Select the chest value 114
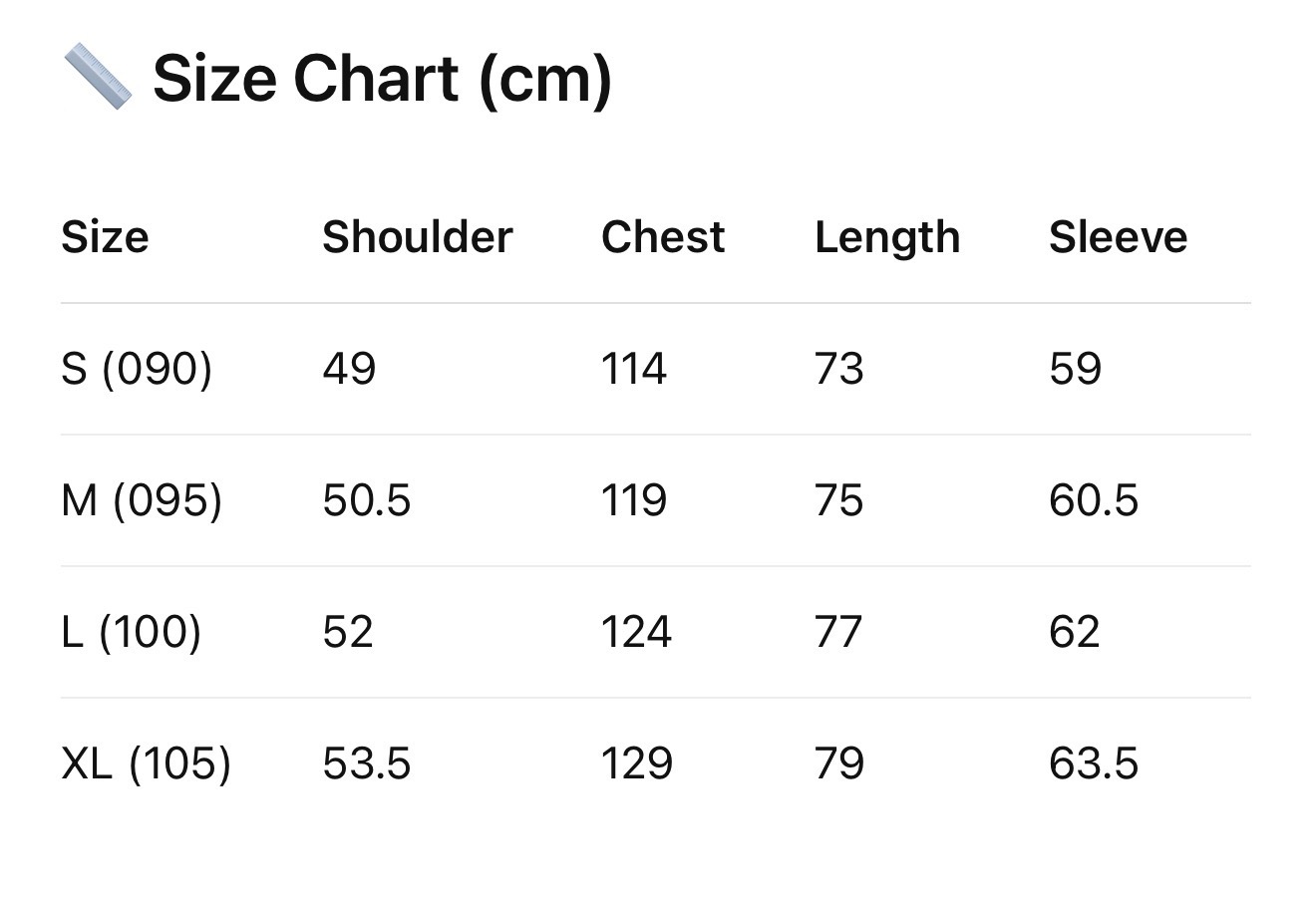 click(634, 369)
